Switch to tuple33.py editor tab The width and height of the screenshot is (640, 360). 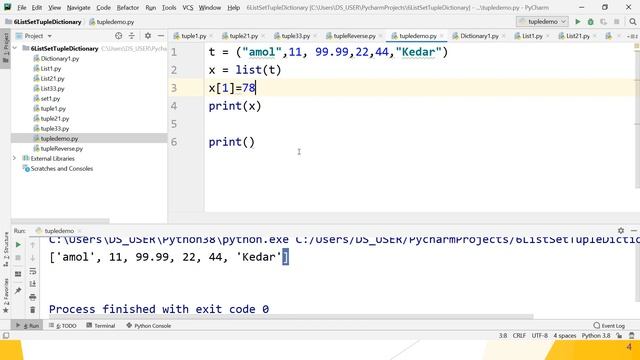click(295, 36)
